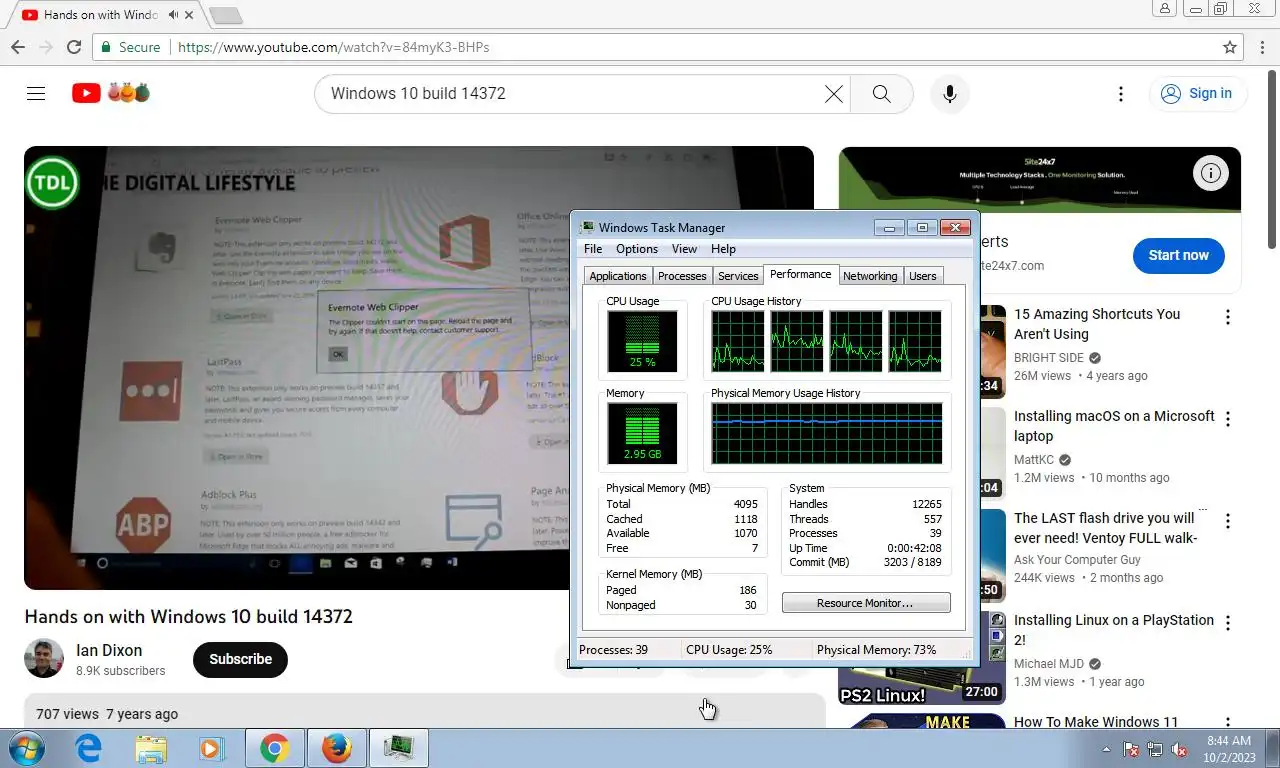The image size is (1280, 768).
Task: Switch to the Services tab
Action: point(738,276)
